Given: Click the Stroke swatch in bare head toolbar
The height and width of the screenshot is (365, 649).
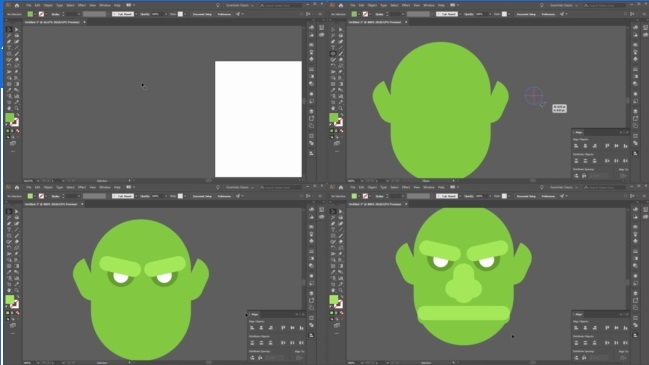Looking at the screenshot, I should [x=339, y=123].
